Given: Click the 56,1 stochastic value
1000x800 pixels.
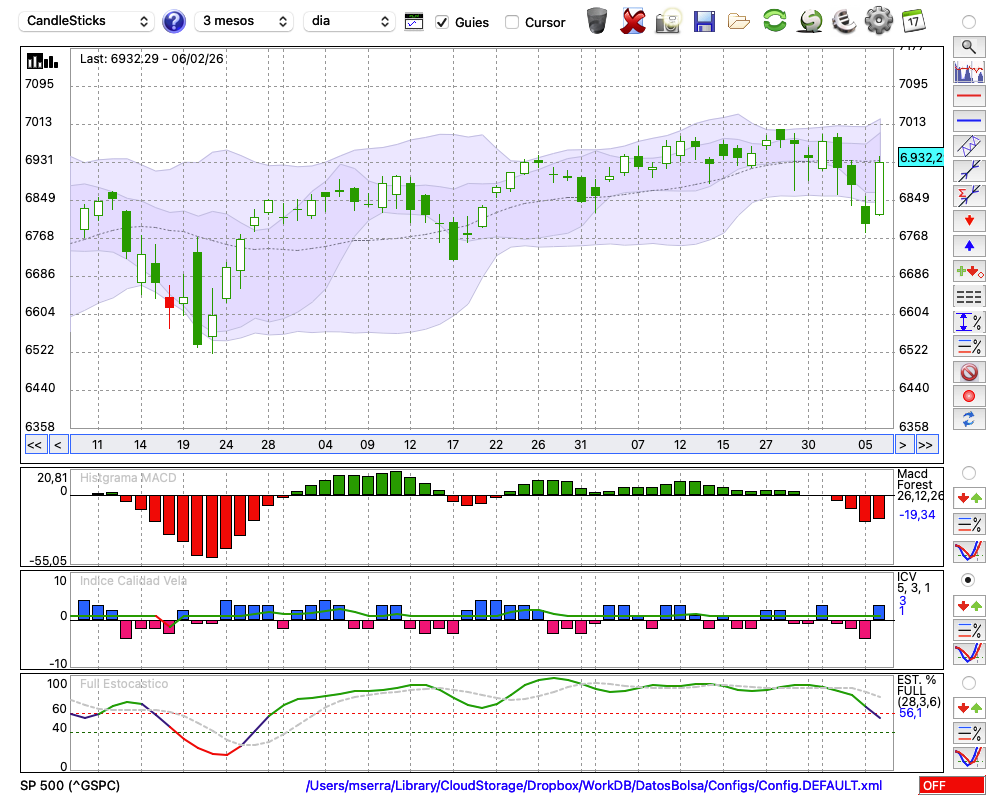Looking at the screenshot, I should pyautogui.click(x=911, y=713).
